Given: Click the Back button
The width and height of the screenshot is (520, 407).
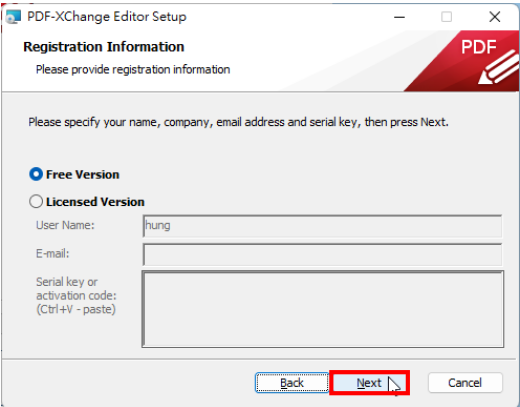Looking at the screenshot, I should pyautogui.click(x=292, y=383).
